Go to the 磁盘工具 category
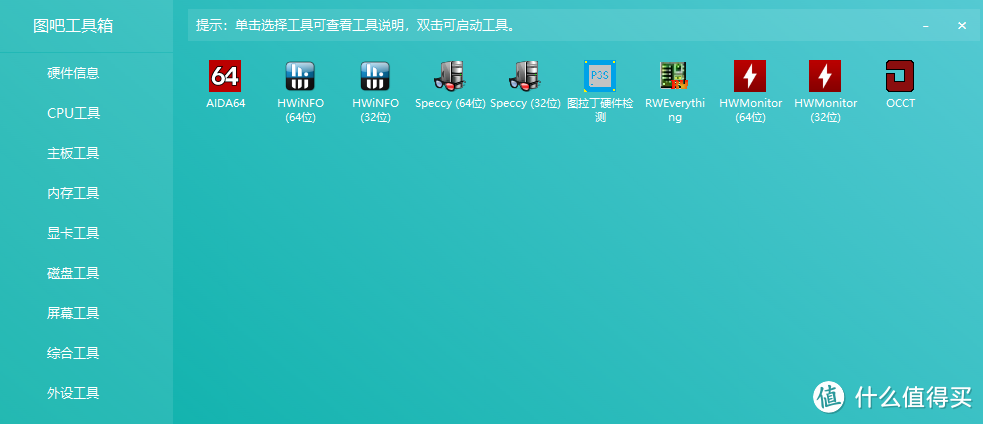The height and width of the screenshot is (424, 983). click(73, 273)
